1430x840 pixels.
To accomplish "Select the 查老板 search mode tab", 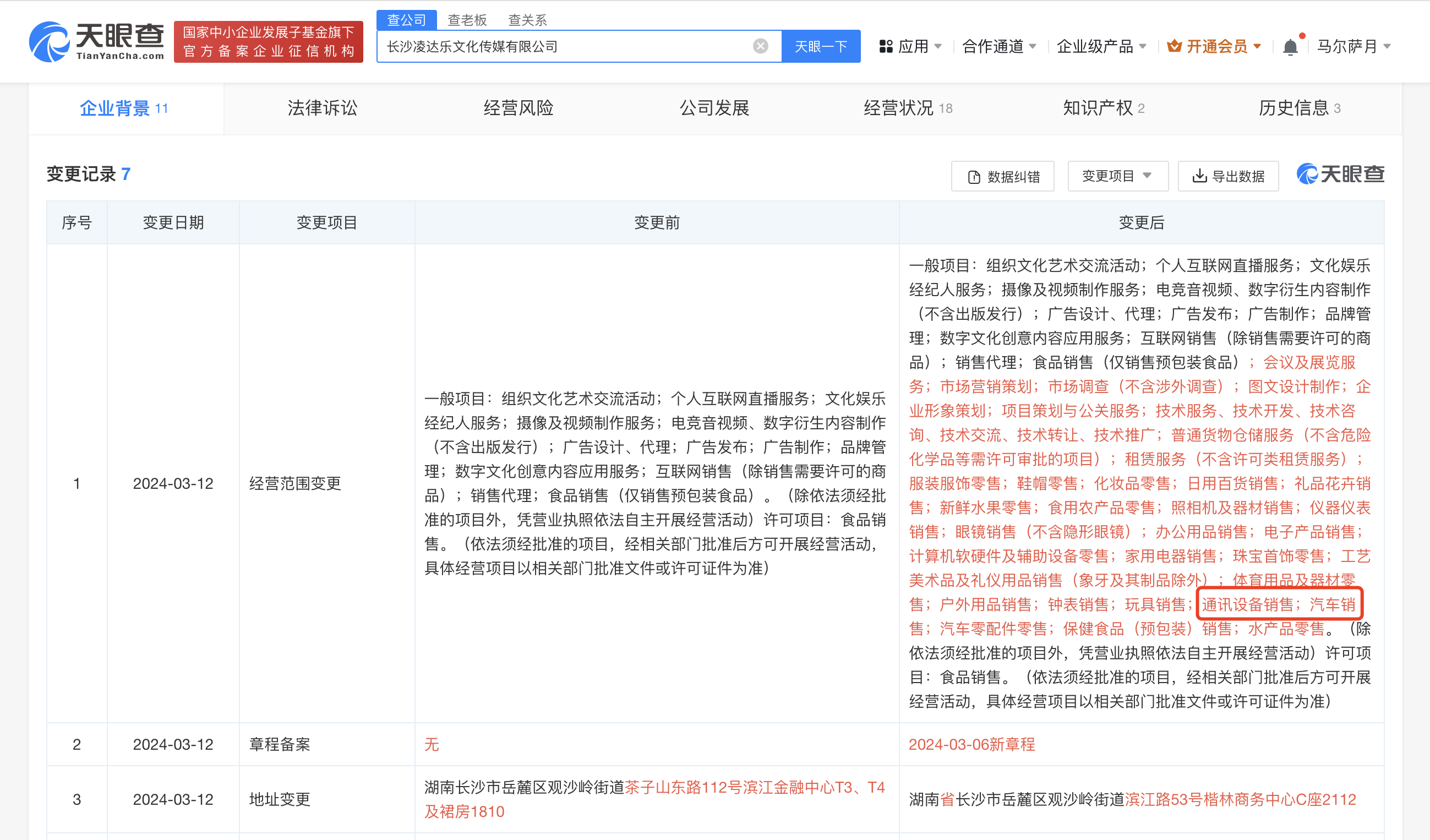I will 467,20.
